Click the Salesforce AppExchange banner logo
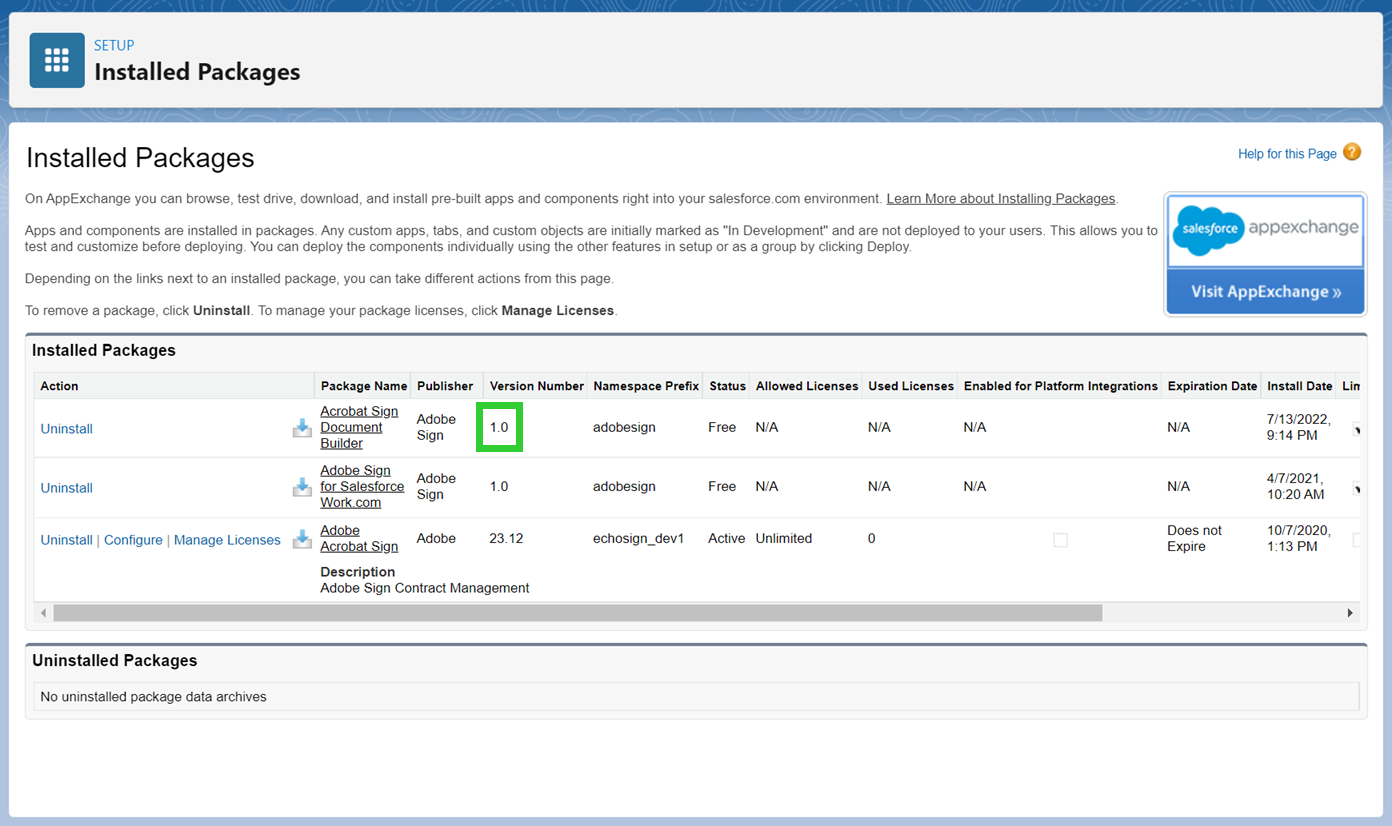This screenshot has width=1392, height=826. pyautogui.click(x=1264, y=230)
